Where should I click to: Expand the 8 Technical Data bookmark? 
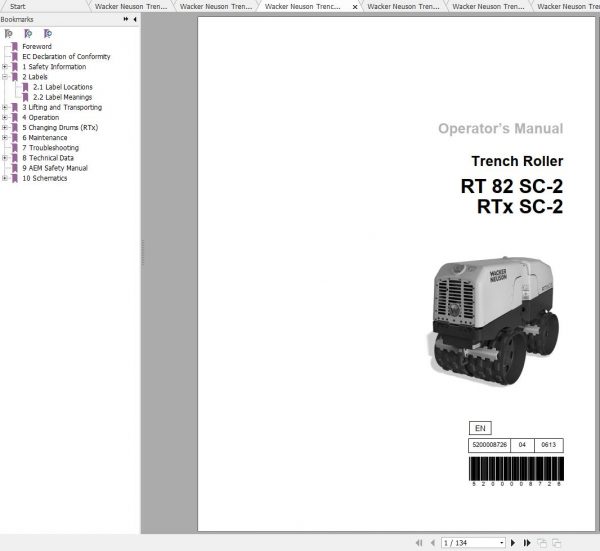[x=5, y=158]
